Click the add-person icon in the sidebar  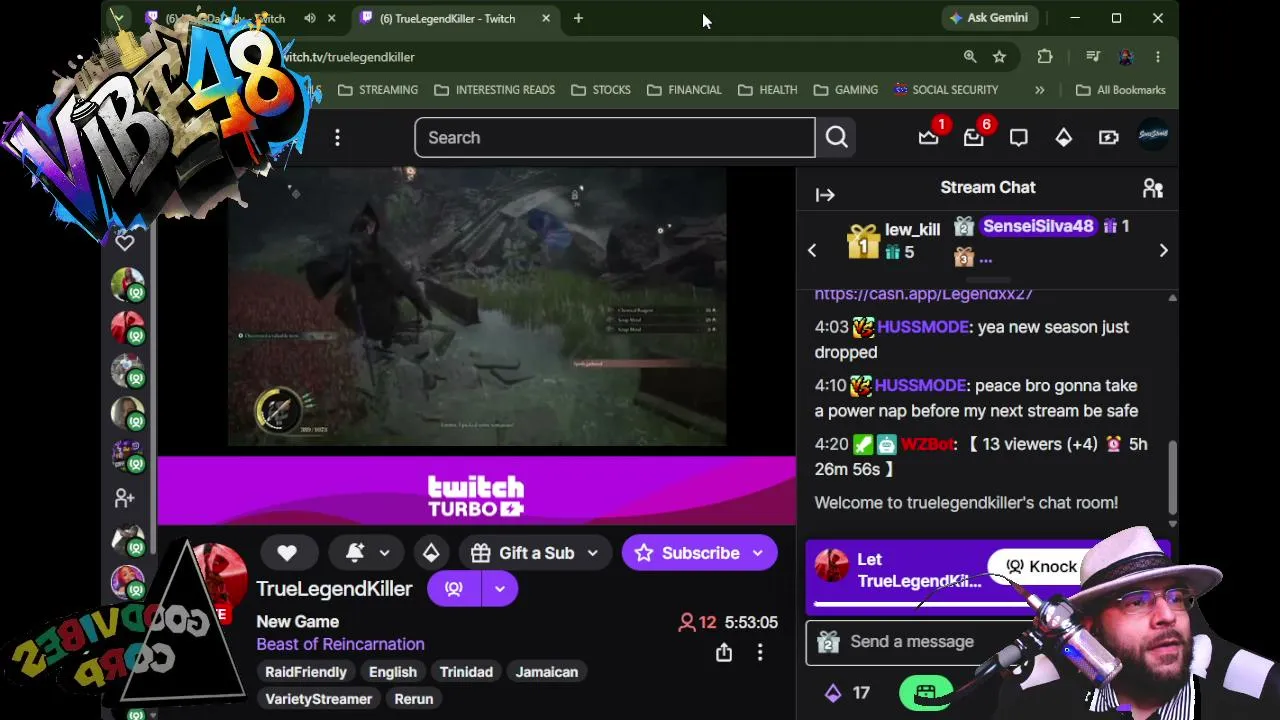coord(125,497)
